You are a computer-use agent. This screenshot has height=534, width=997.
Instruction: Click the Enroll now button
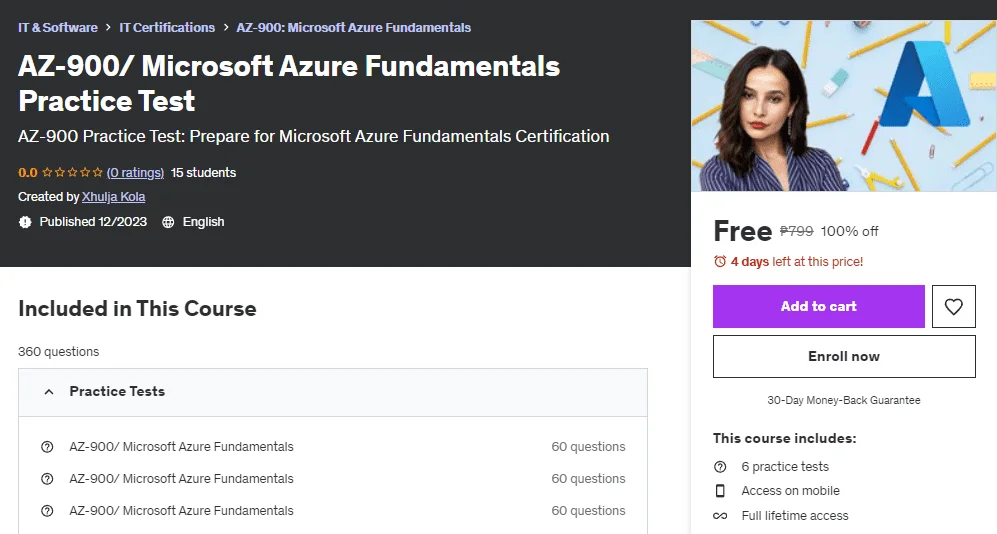tap(844, 357)
